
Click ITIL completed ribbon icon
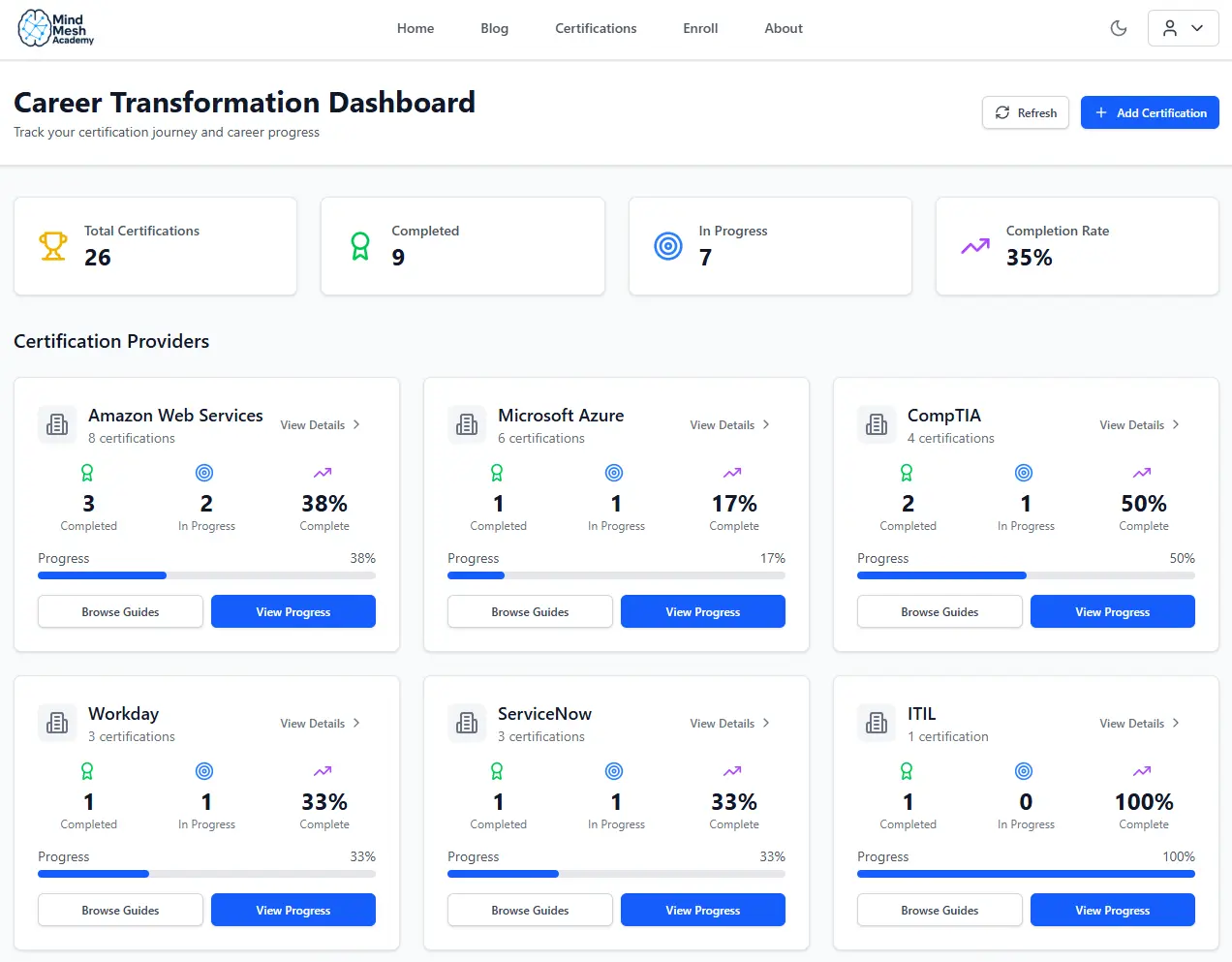click(907, 771)
